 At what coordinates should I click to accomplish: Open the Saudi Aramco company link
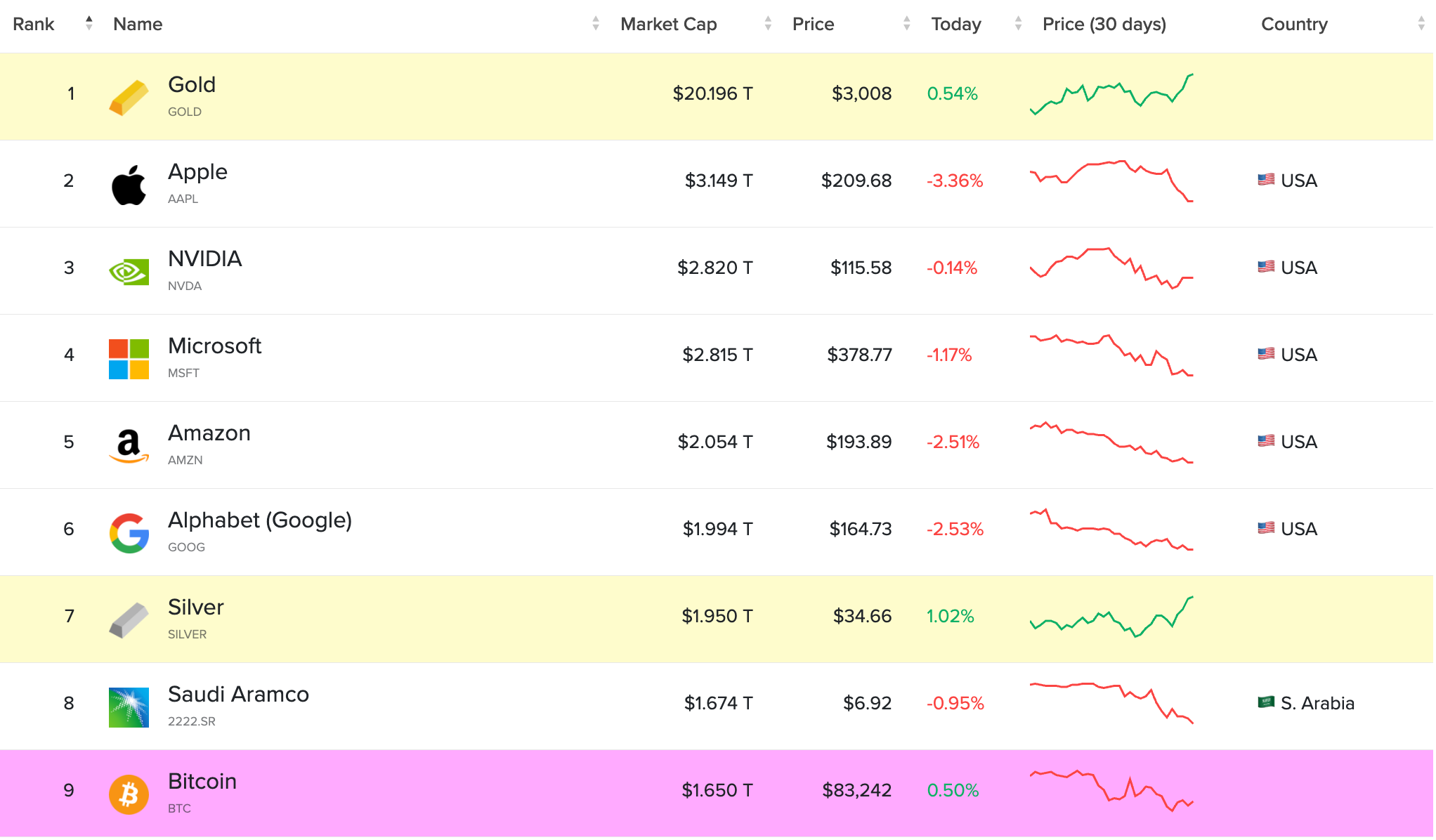pyautogui.click(x=238, y=694)
